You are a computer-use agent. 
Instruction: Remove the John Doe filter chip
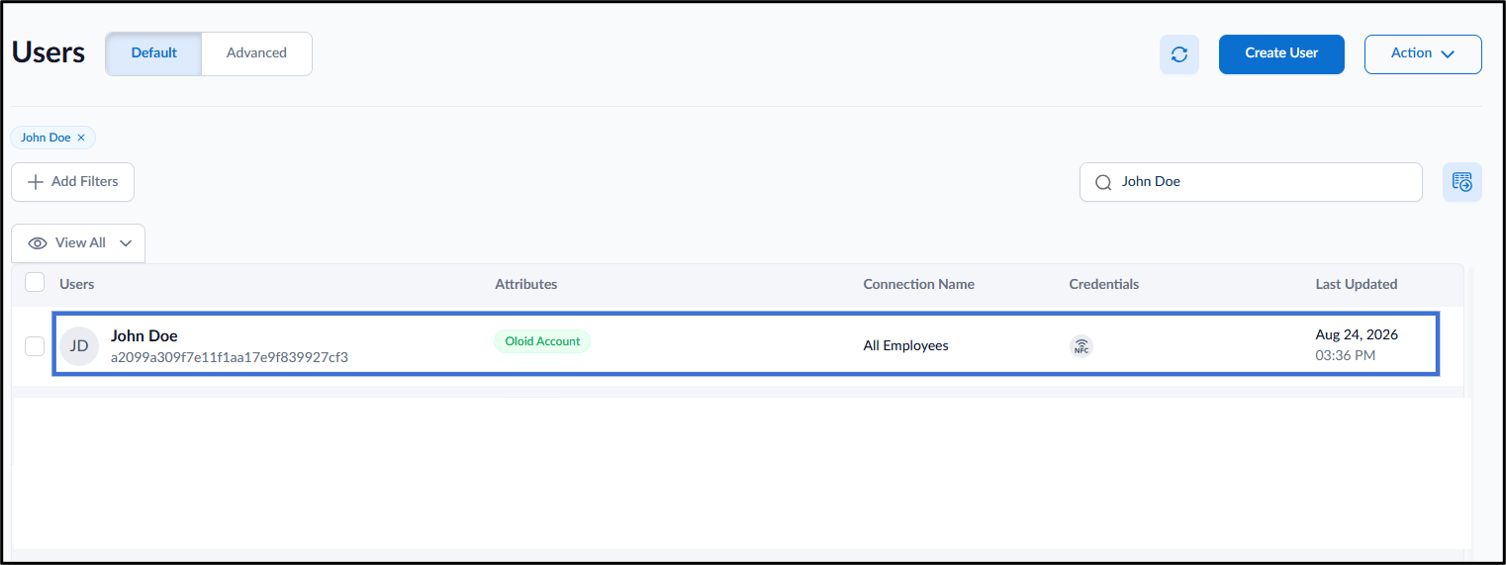pos(81,138)
